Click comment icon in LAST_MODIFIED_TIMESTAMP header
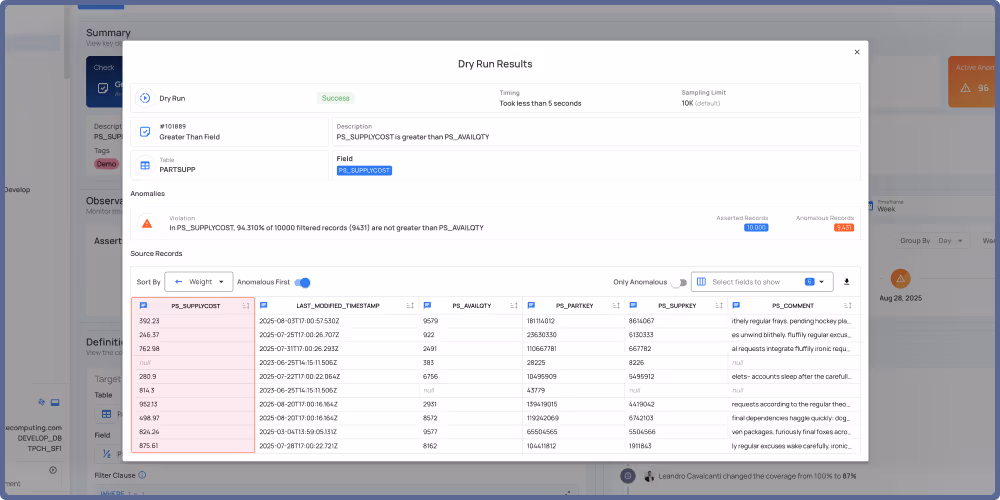This screenshot has width=1000, height=500. [x=263, y=305]
